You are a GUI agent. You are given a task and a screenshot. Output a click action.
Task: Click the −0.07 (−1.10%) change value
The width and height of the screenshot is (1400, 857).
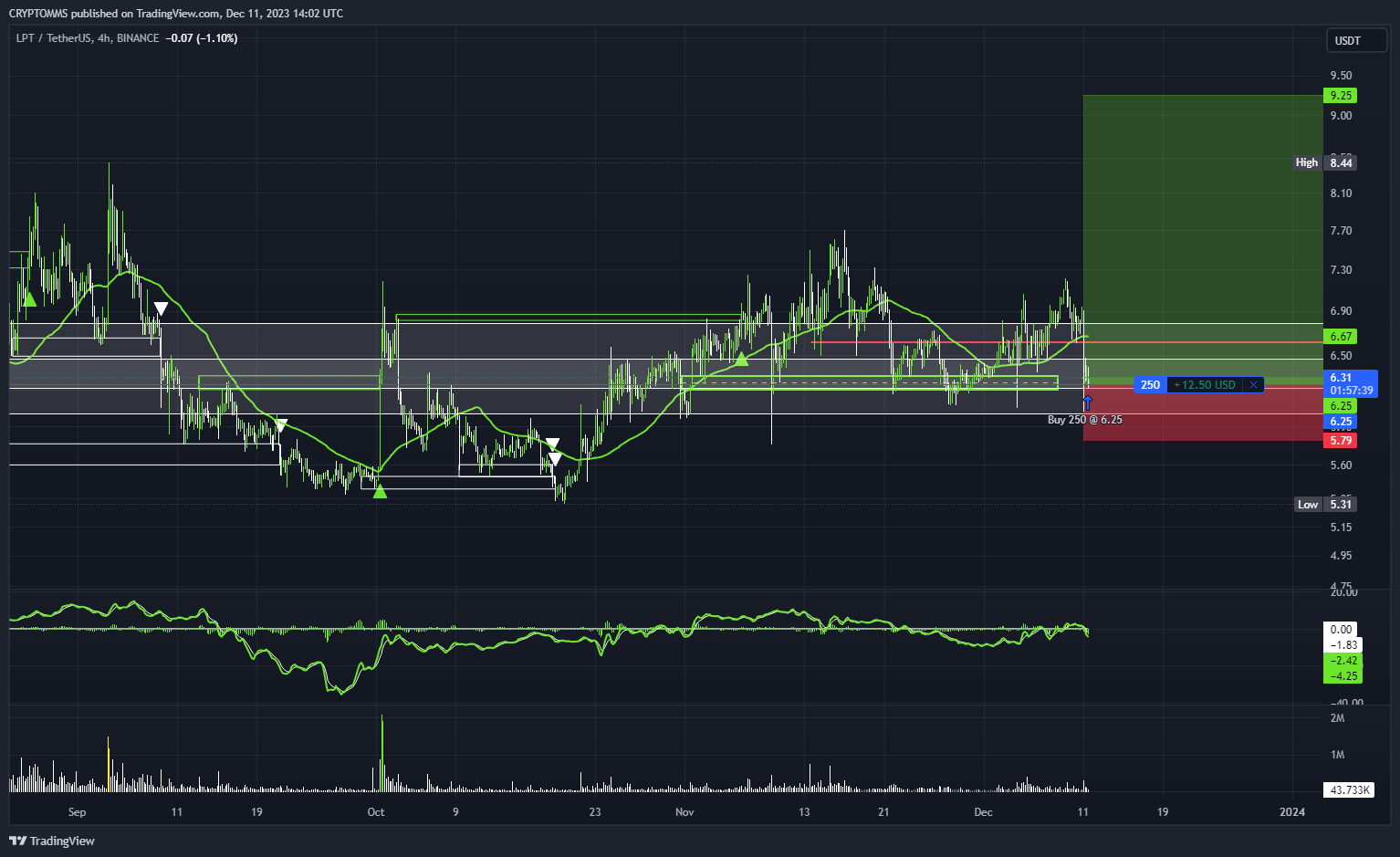pyautogui.click(x=201, y=38)
